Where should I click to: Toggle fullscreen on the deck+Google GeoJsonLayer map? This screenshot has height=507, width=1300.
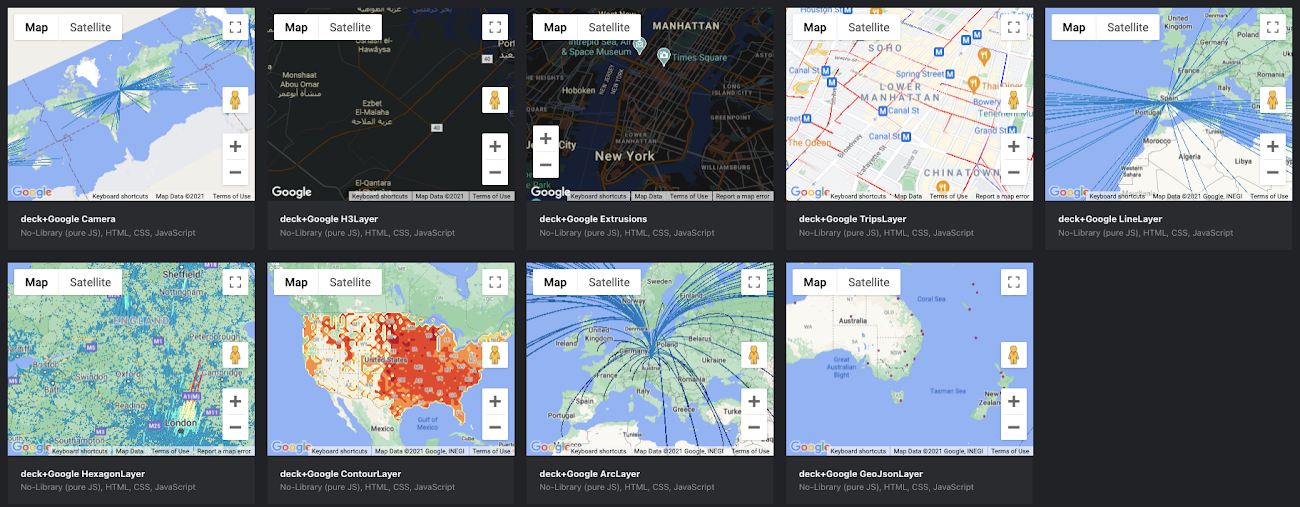[x=1014, y=282]
